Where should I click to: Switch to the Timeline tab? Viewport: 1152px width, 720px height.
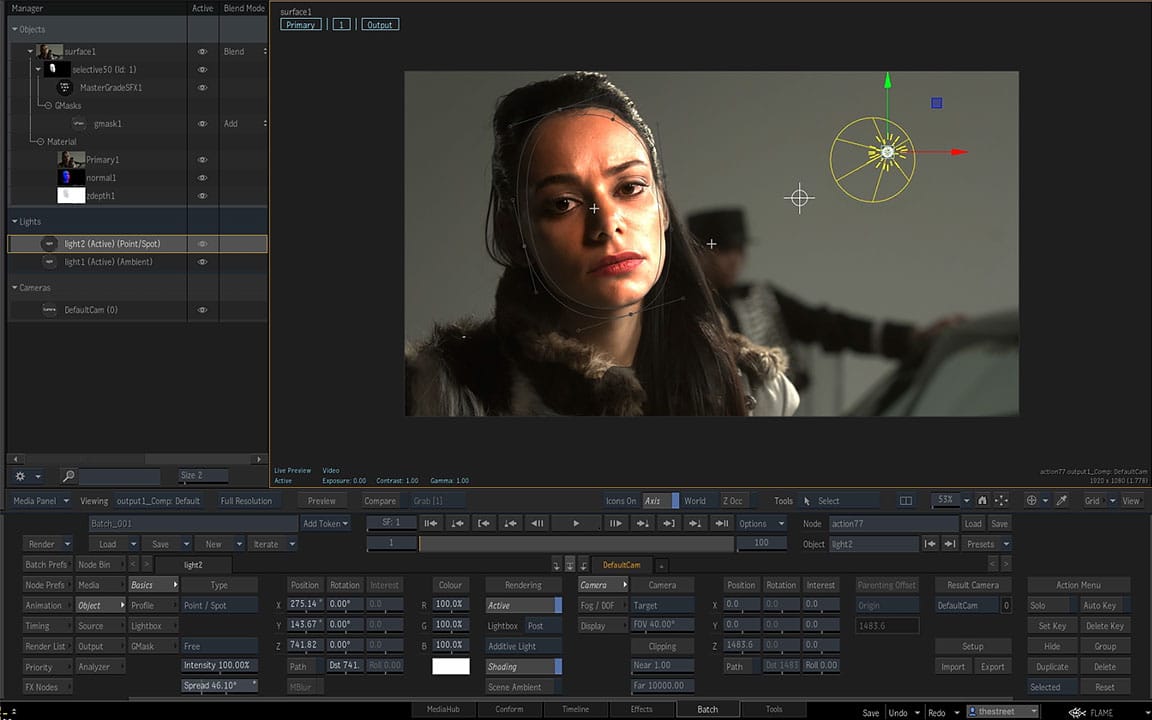tap(575, 709)
